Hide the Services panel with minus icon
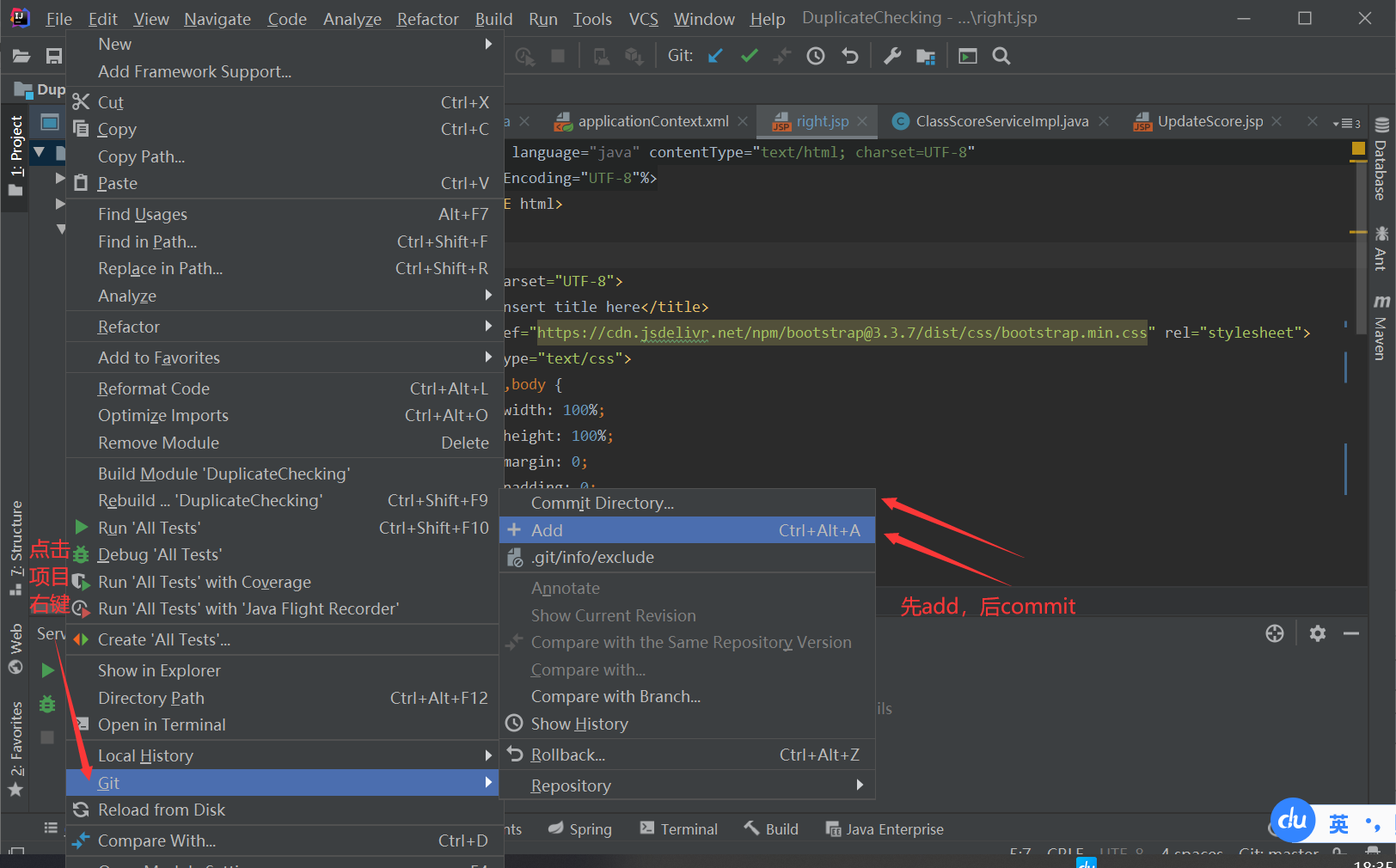This screenshot has width=1396, height=868. [1351, 633]
